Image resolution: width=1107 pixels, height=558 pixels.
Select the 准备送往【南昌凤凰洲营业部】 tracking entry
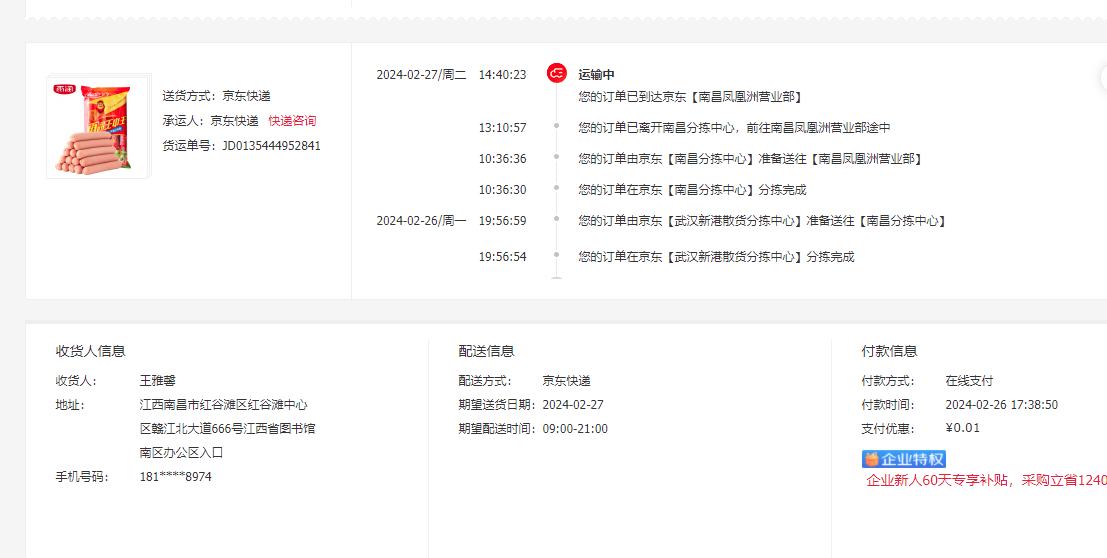click(750, 159)
